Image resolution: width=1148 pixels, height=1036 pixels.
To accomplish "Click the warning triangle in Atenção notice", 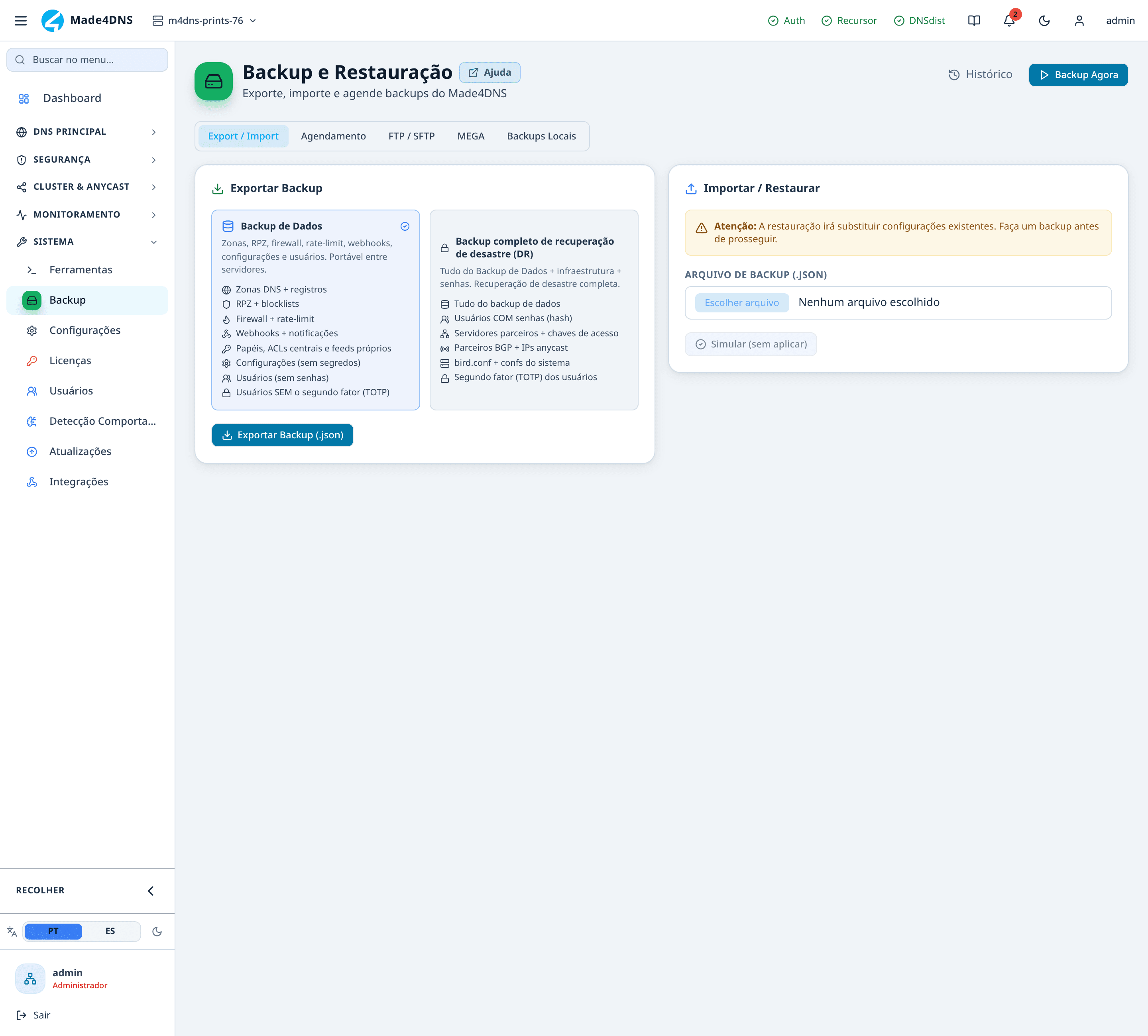I will [701, 228].
